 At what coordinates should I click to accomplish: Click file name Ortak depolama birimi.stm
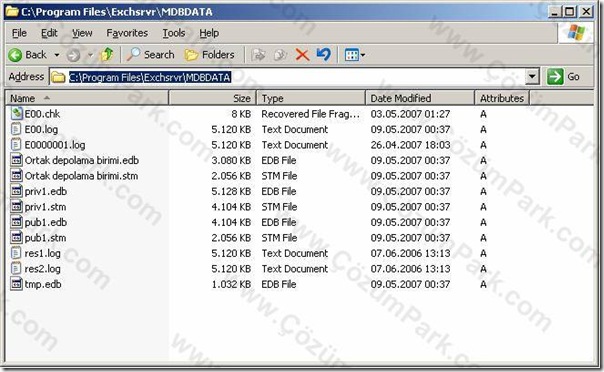click(81, 176)
